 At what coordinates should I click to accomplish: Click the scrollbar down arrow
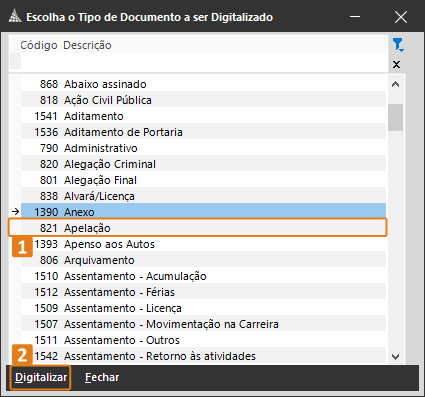(396, 357)
